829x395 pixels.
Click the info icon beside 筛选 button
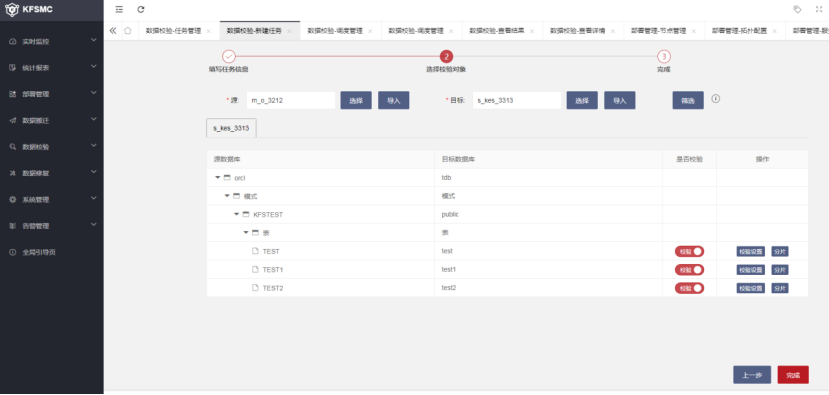715,99
